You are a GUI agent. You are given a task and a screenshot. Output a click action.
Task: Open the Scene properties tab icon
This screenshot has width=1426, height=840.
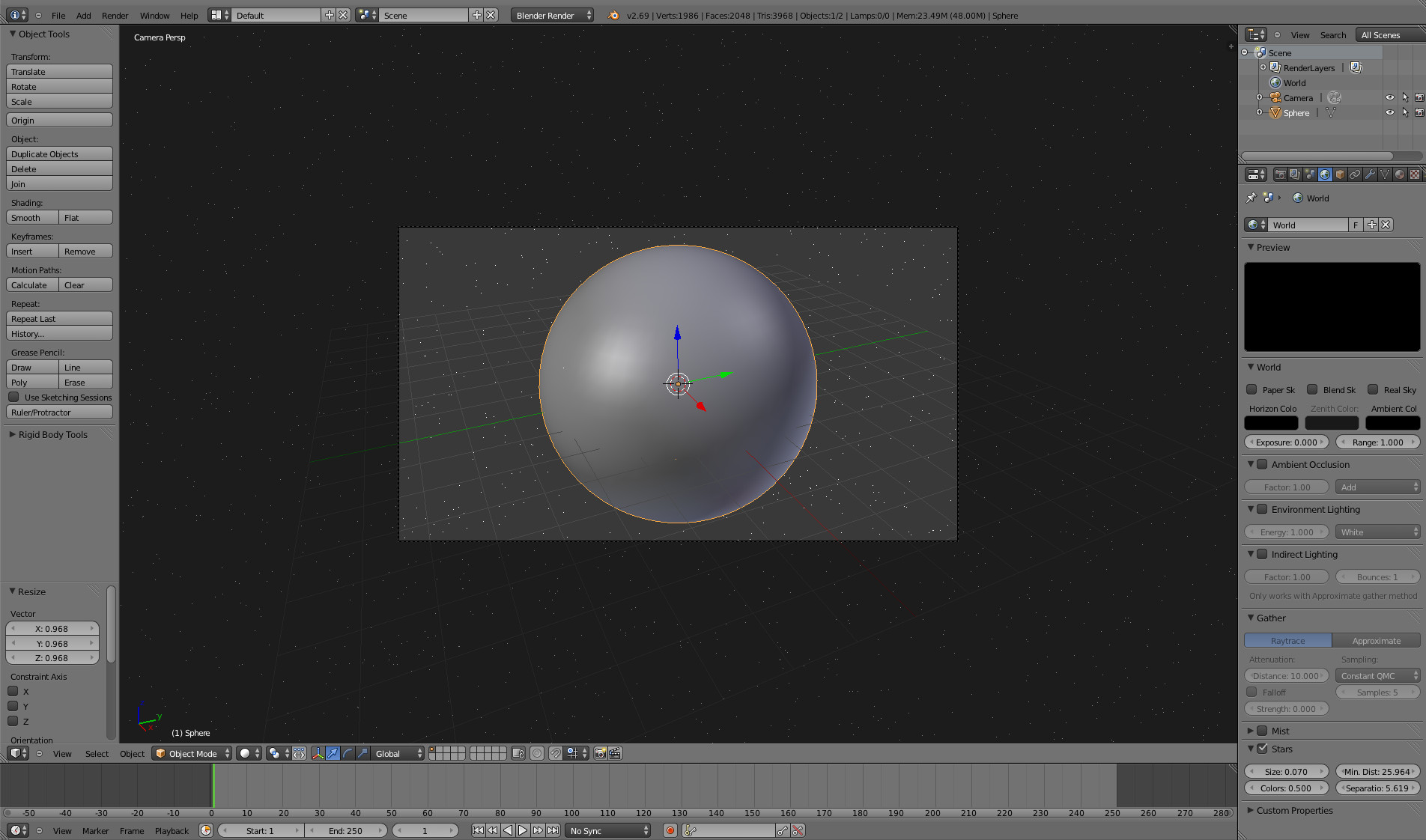coord(1310,174)
